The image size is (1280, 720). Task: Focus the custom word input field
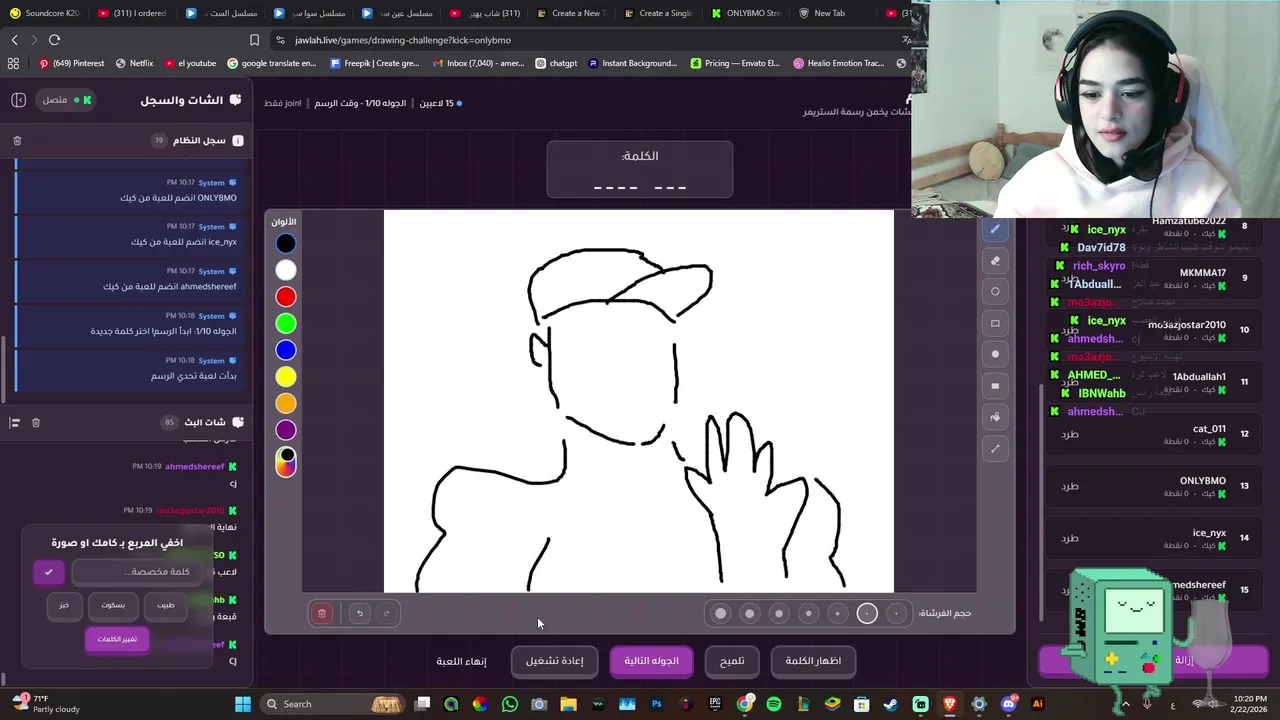136,572
